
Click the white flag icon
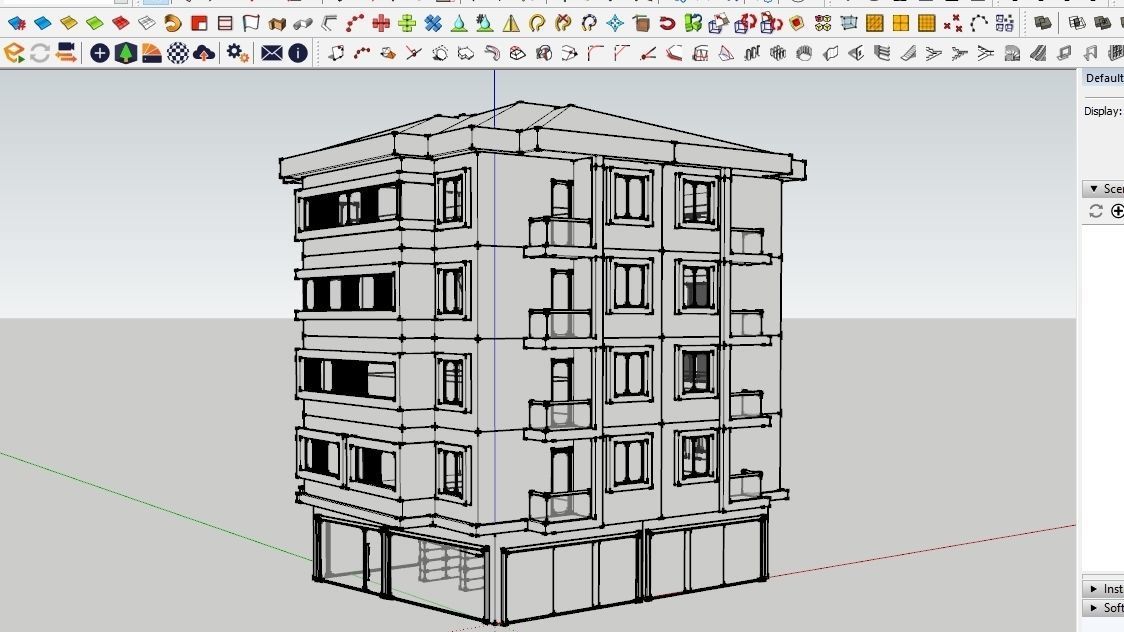[x=251, y=24]
